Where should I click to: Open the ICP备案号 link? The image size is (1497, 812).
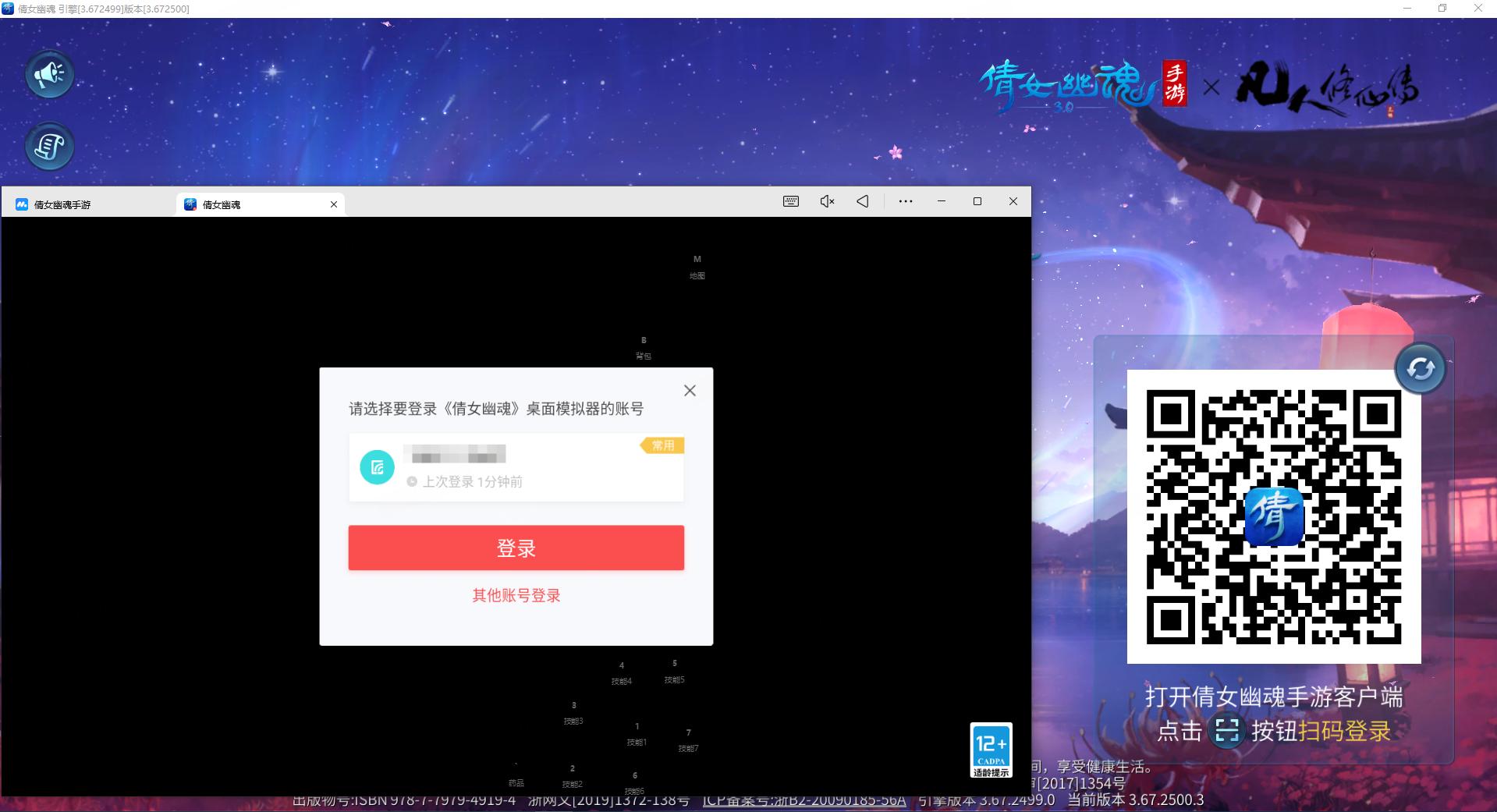click(x=804, y=800)
